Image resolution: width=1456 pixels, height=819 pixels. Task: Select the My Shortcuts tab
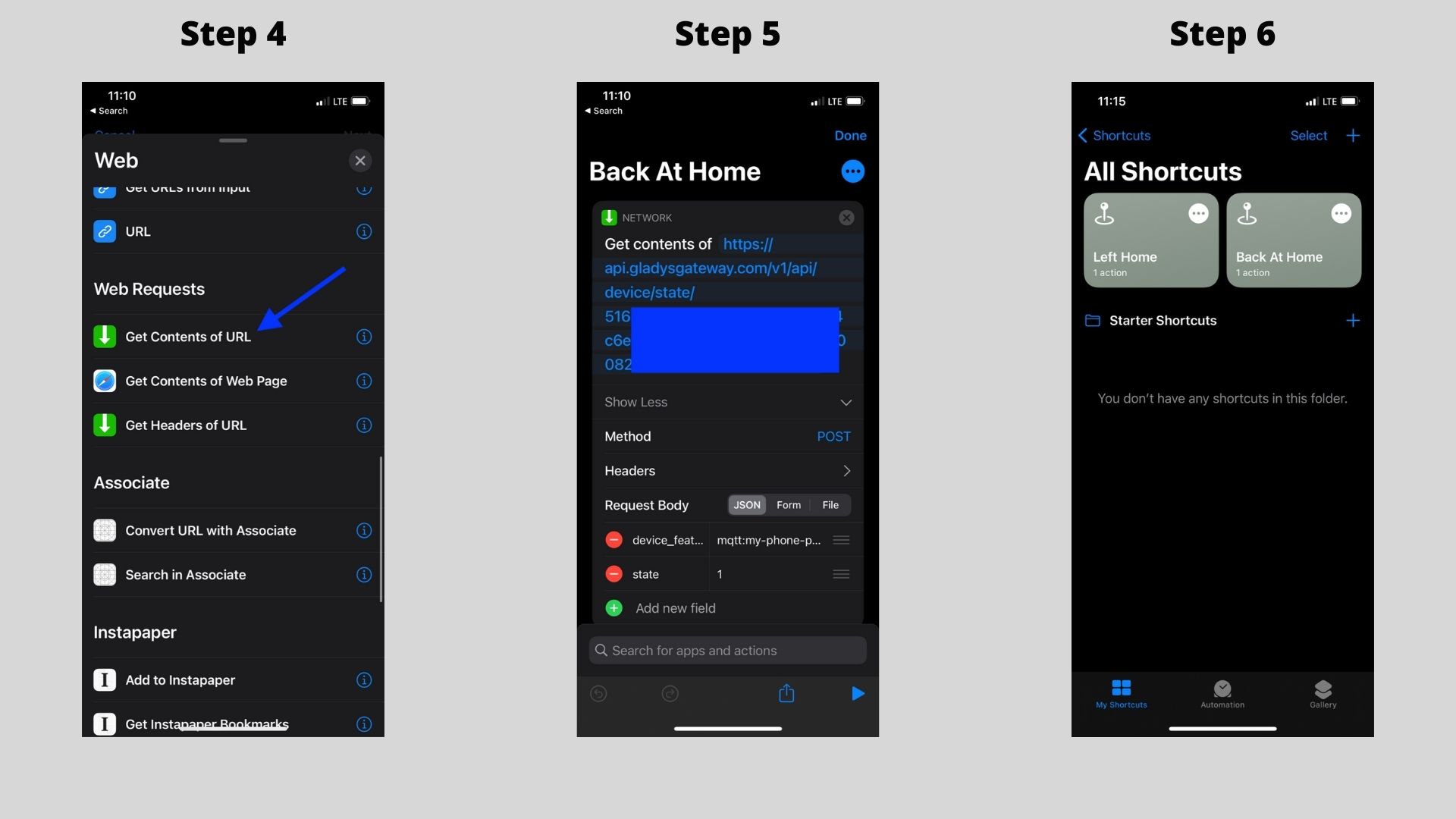pos(1121,693)
